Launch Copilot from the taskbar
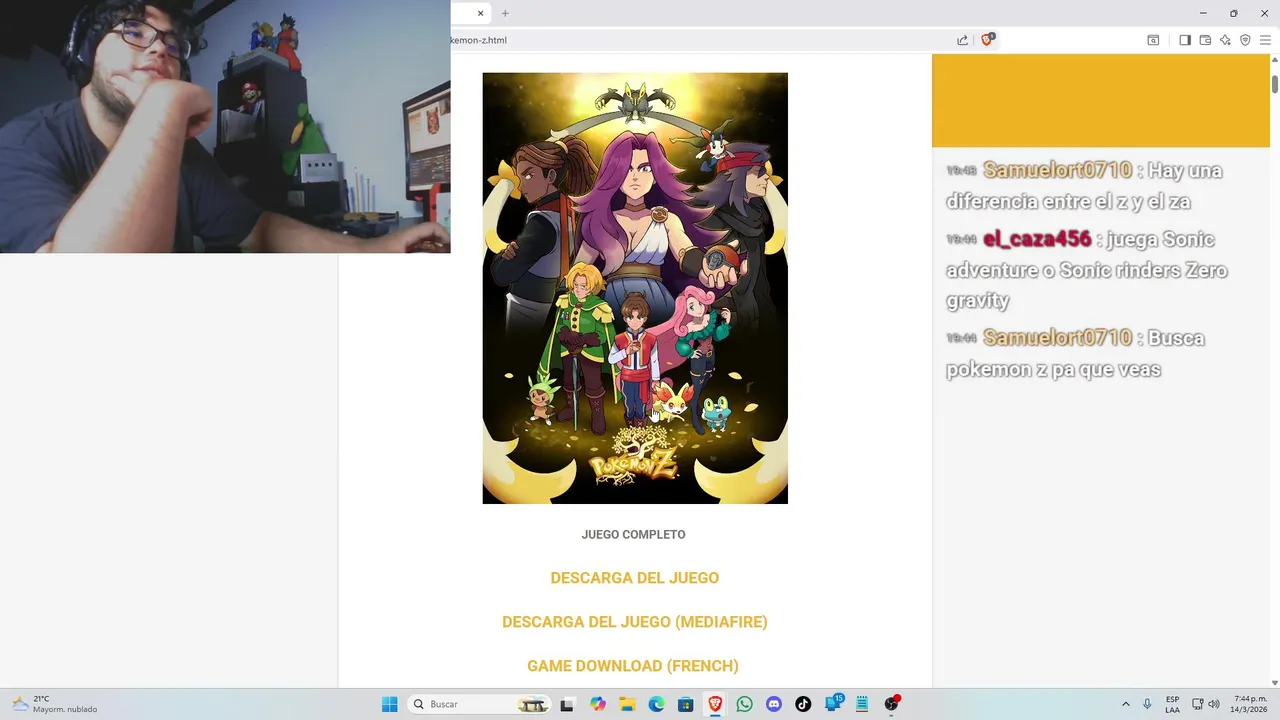 point(598,704)
